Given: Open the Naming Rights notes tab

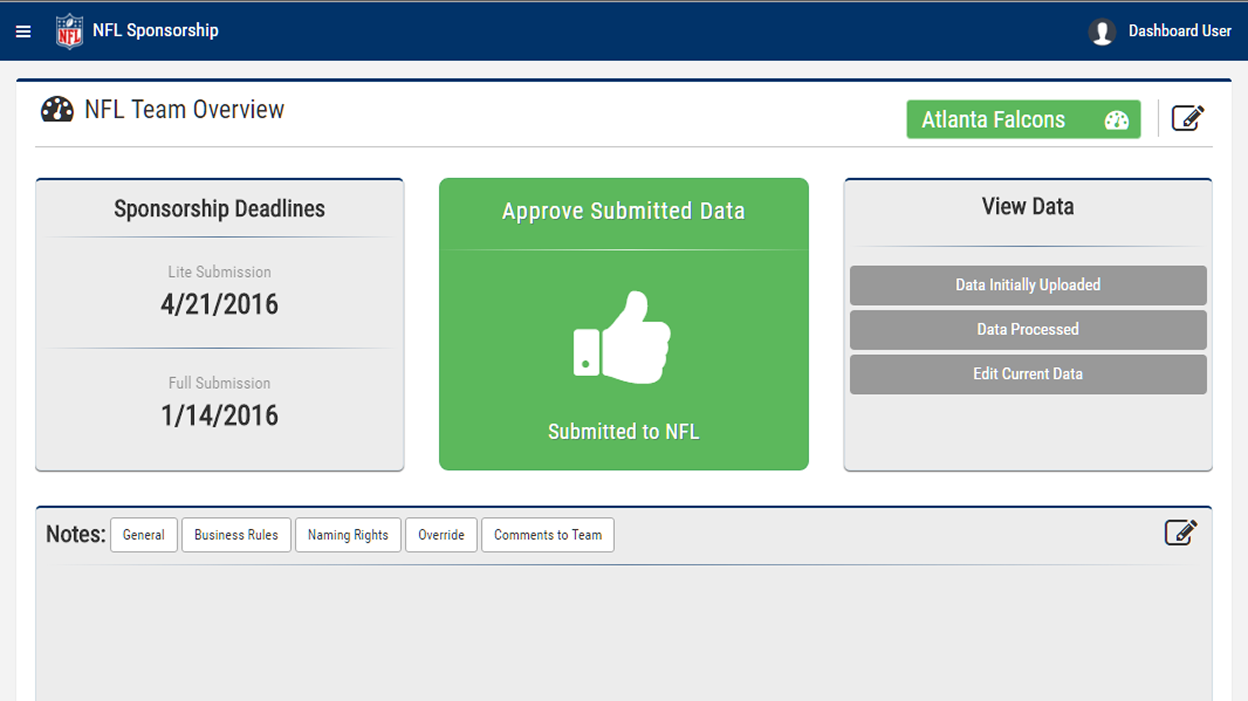Looking at the screenshot, I should click(x=348, y=535).
